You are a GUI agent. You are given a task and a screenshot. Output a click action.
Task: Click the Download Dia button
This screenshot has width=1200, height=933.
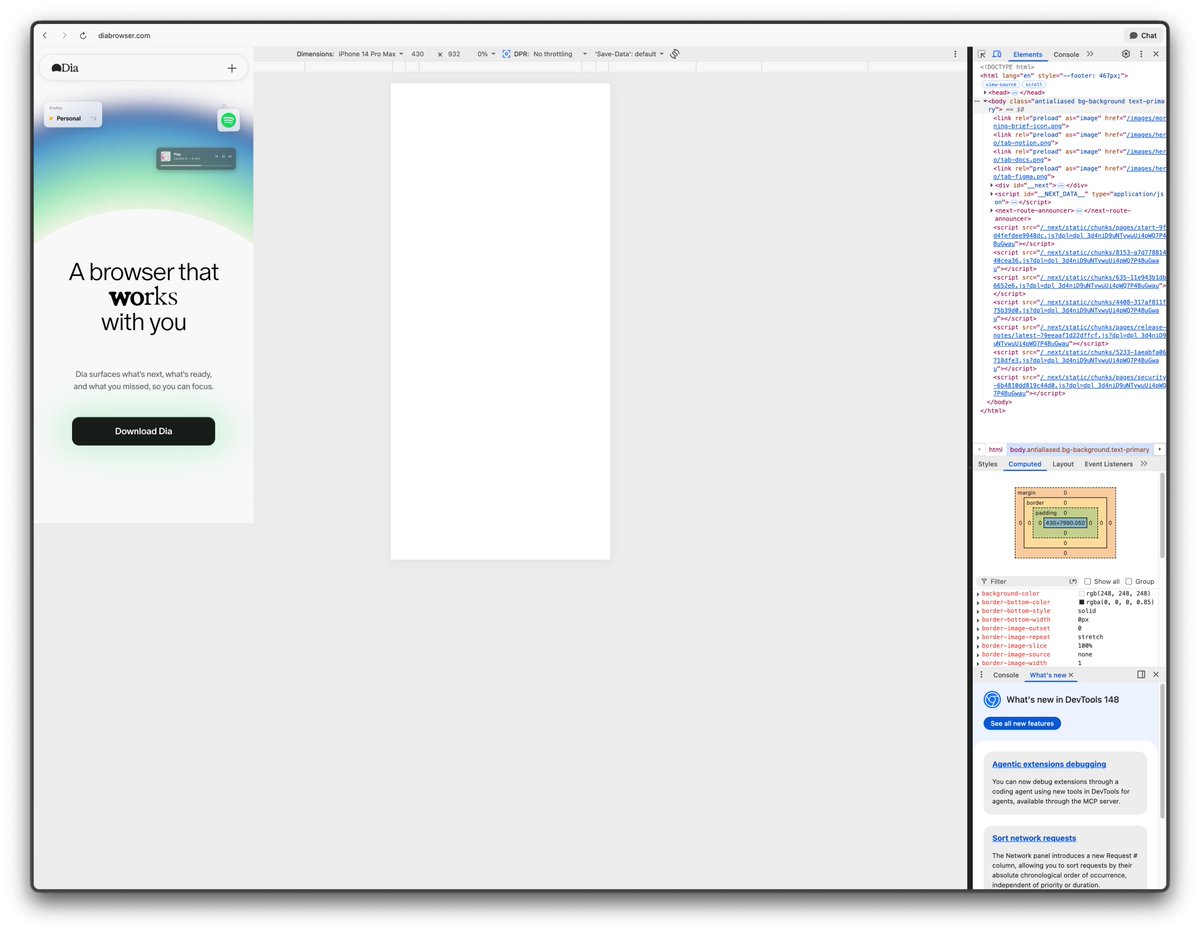click(x=143, y=431)
